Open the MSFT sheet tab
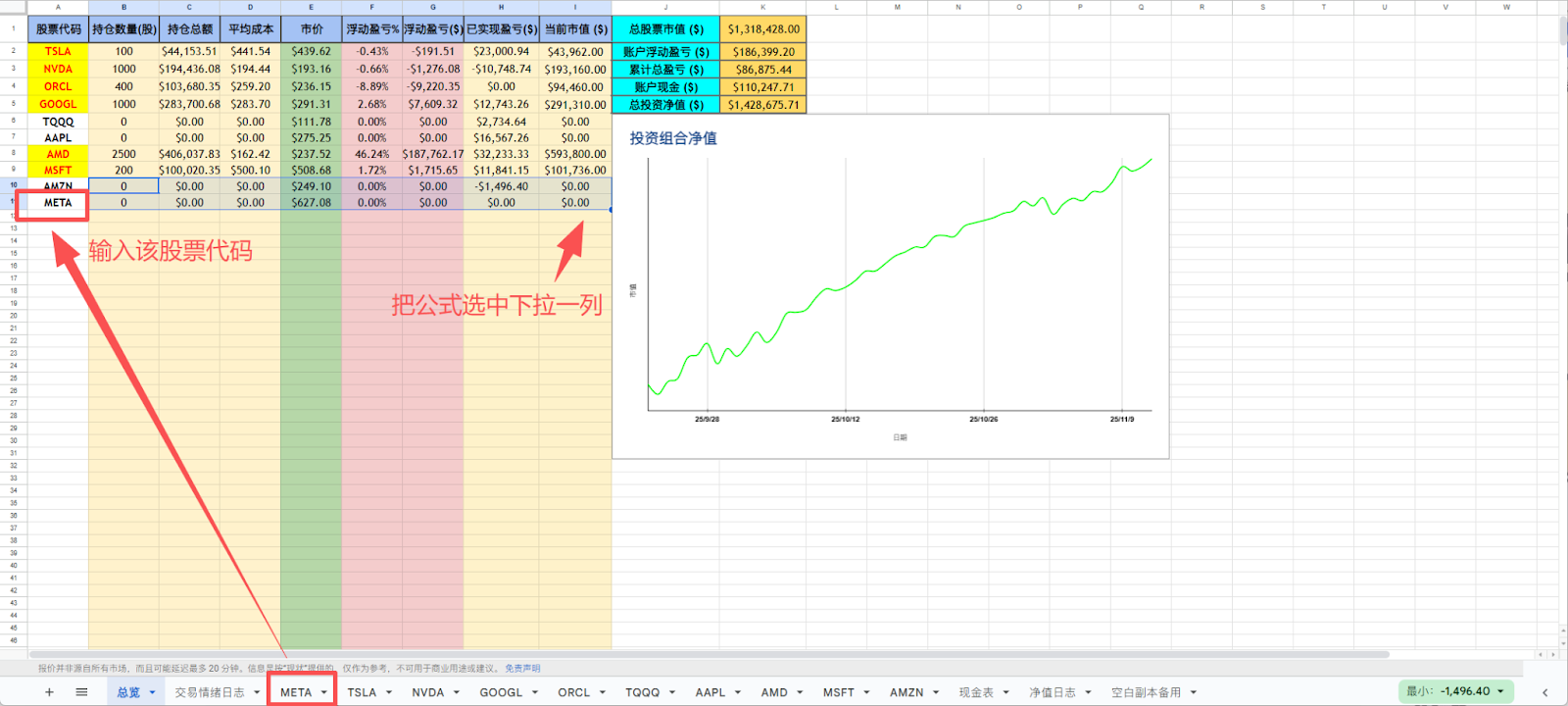This screenshot has height=706, width=1568. (x=839, y=692)
